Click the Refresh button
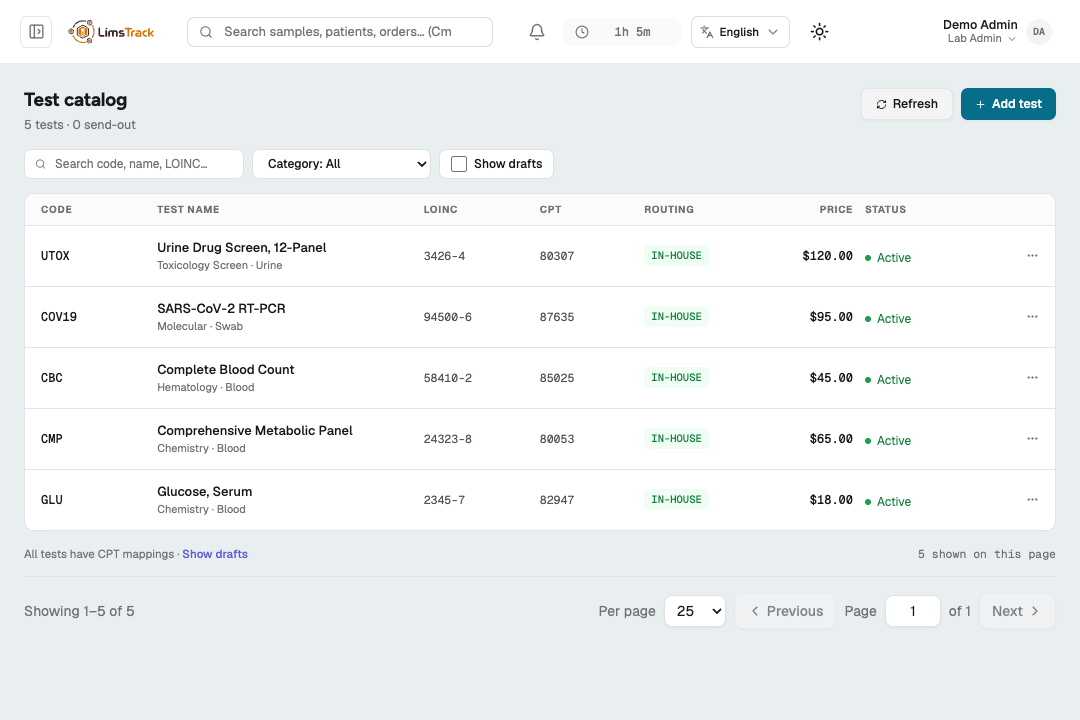The width and height of the screenshot is (1080, 720). click(x=906, y=104)
